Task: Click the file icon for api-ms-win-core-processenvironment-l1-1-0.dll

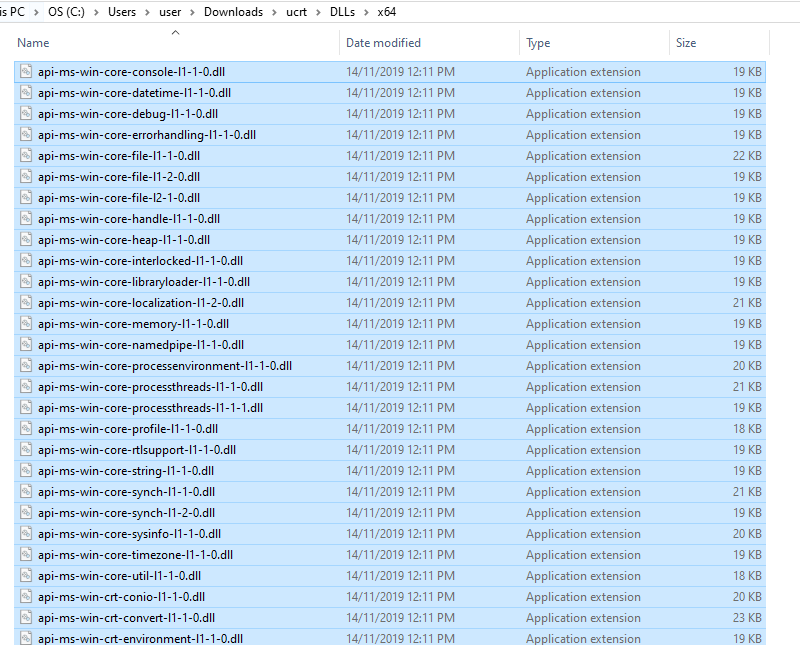Action: coord(26,365)
